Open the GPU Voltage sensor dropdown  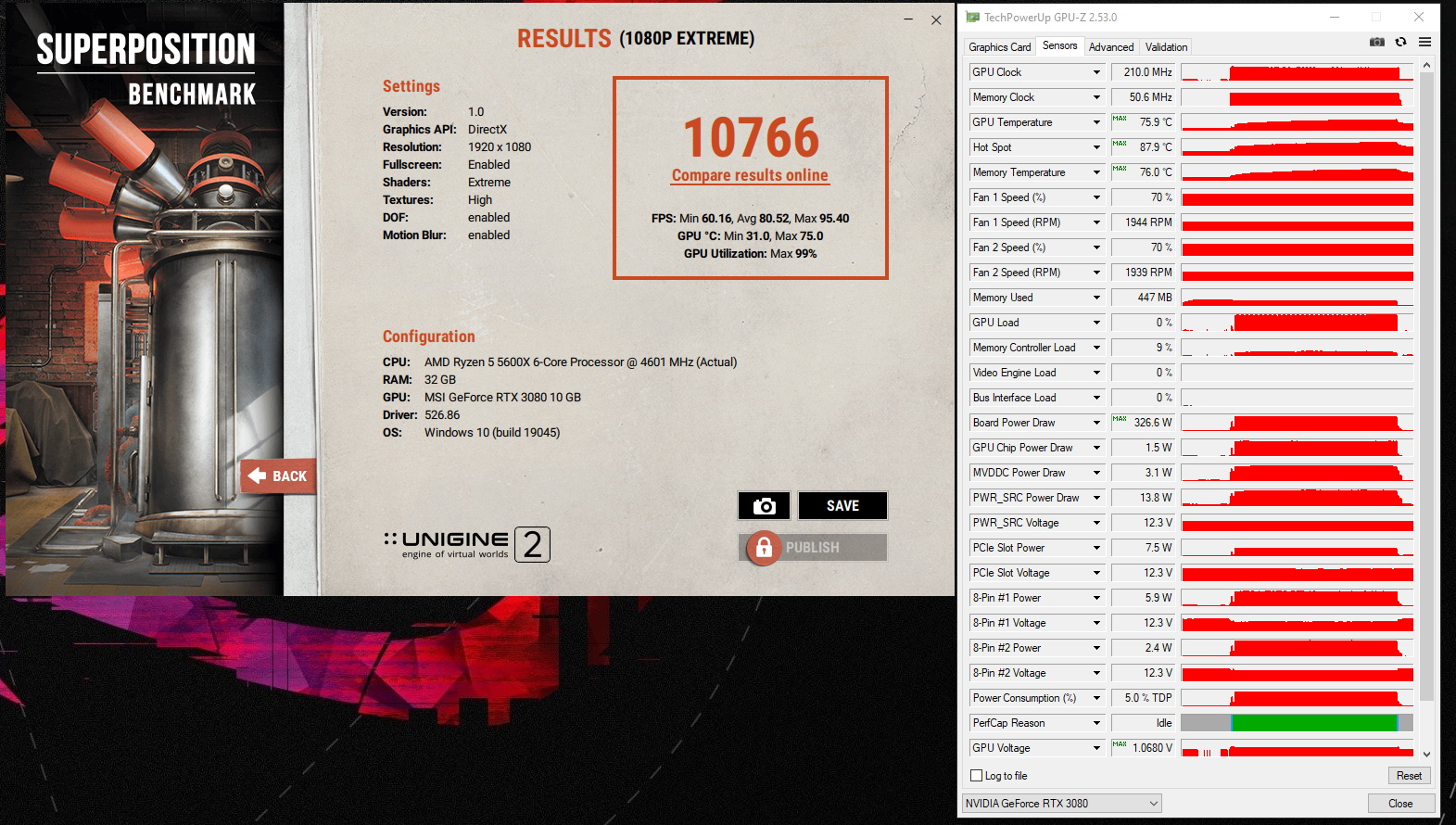pyautogui.click(x=1096, y=748)
